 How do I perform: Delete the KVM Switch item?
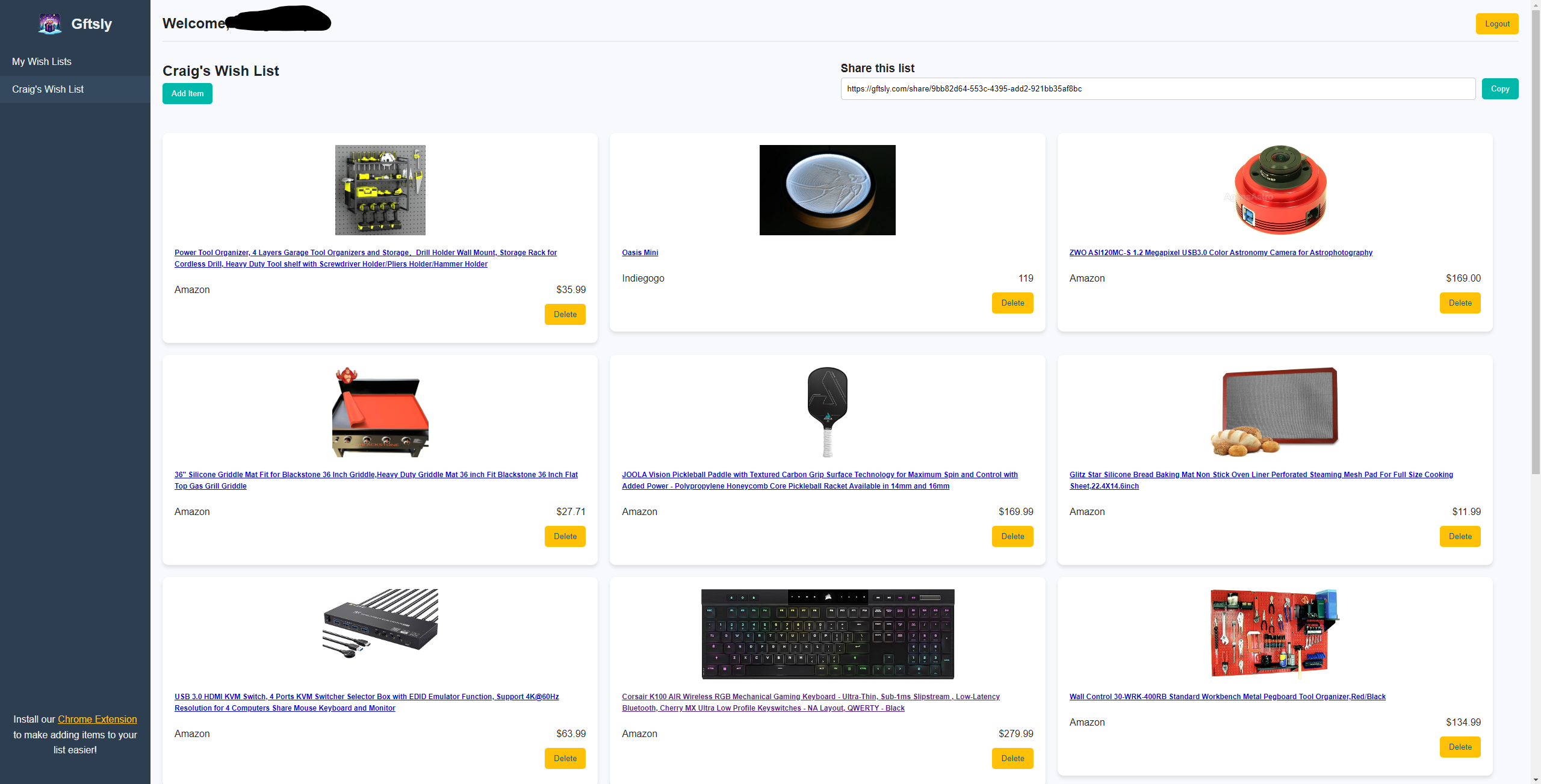coord(565,758)
